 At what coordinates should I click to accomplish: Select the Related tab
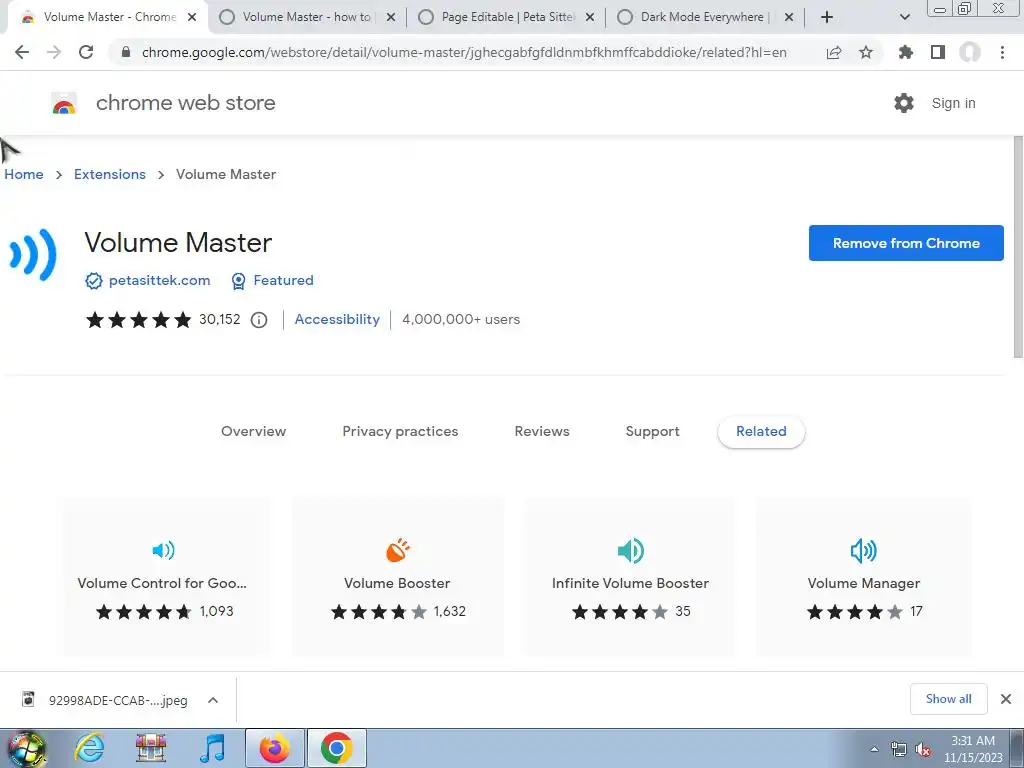pos(761,431)
